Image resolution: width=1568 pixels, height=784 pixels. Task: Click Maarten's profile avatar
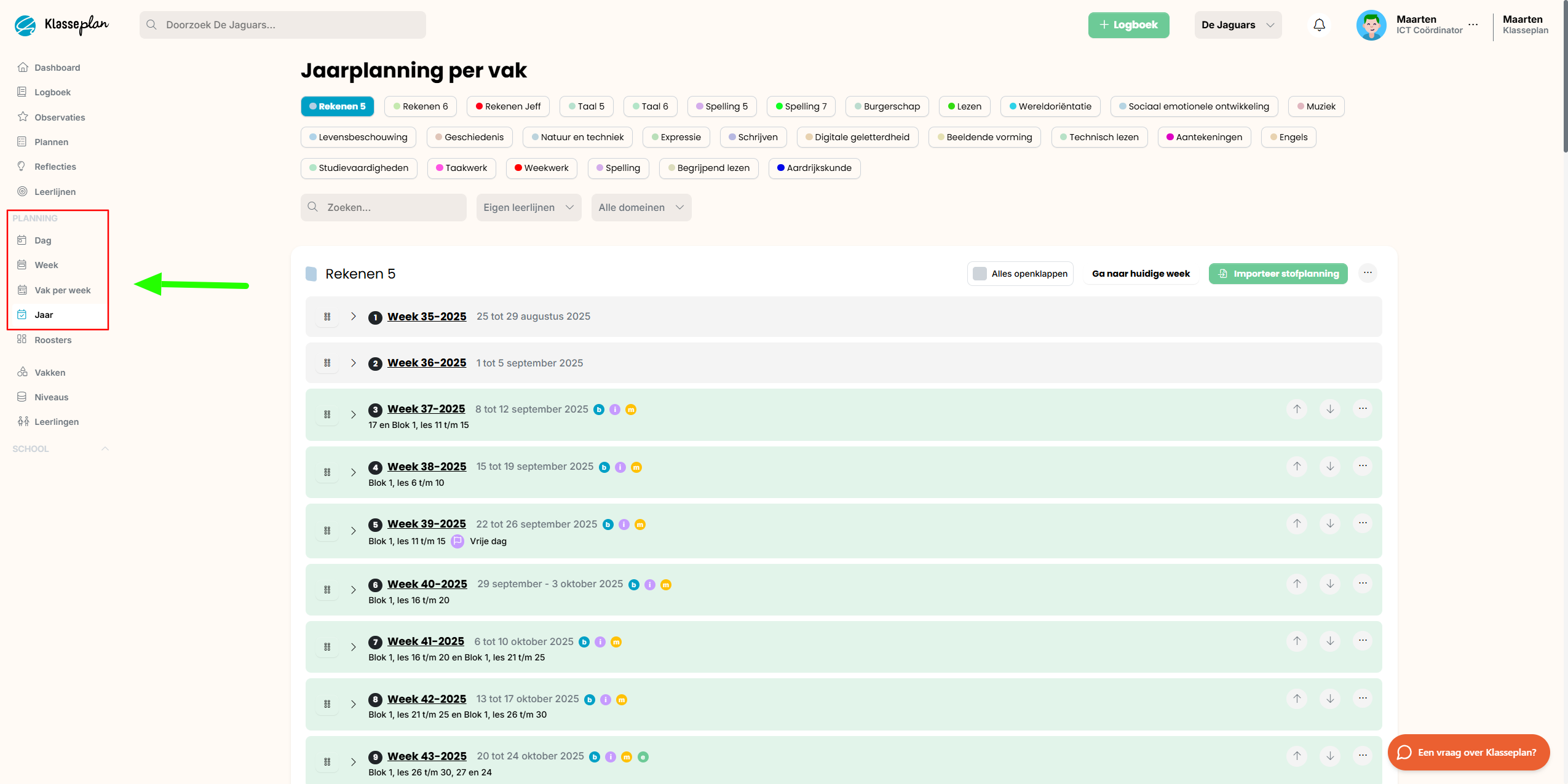[1371, 25]
